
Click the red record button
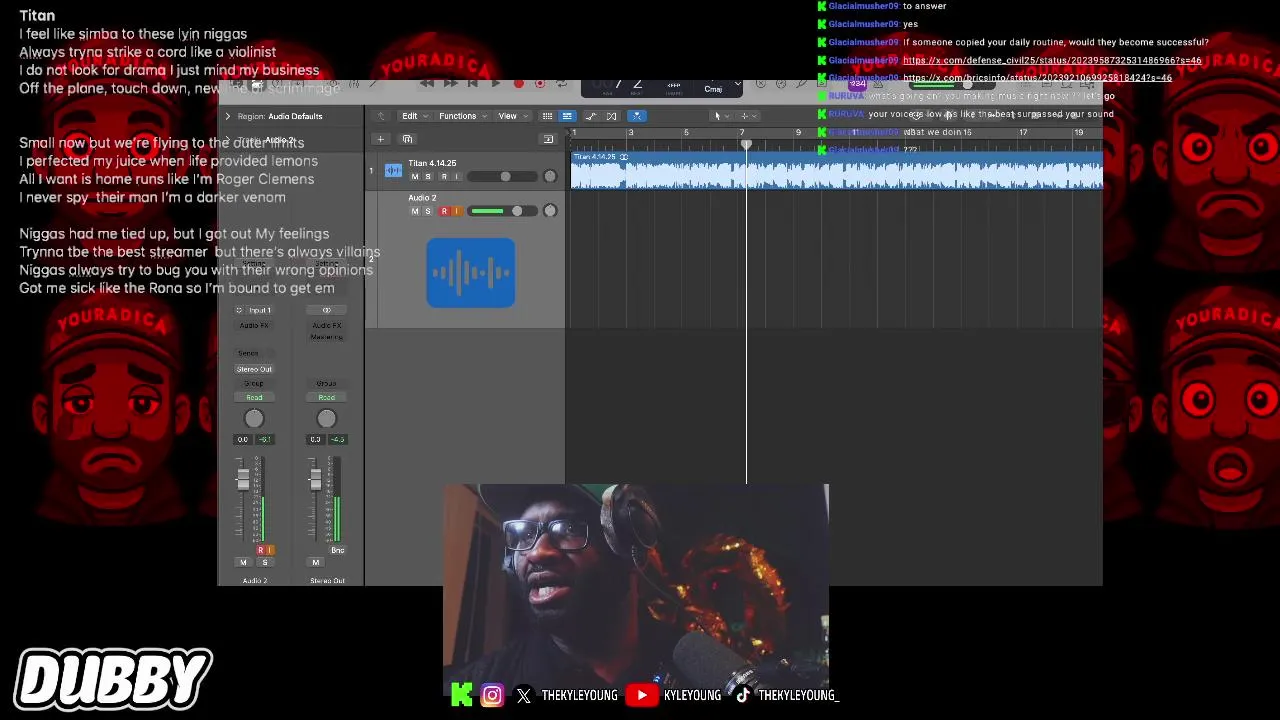pos(518,84)
